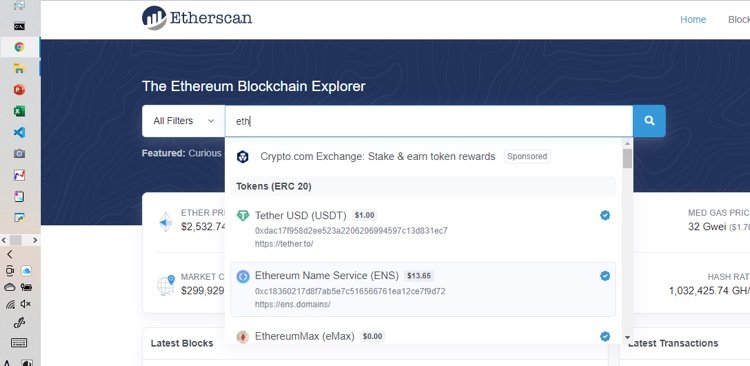Click the blue OneDrive cloud tray icon
The image size is (750, 366).
click(x=26, y=271)
